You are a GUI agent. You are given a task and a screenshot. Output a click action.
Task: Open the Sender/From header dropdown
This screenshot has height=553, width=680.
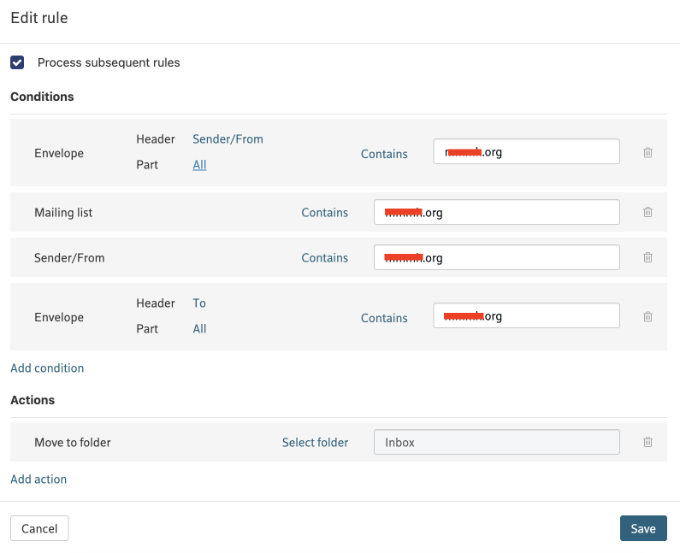(228, 139)
